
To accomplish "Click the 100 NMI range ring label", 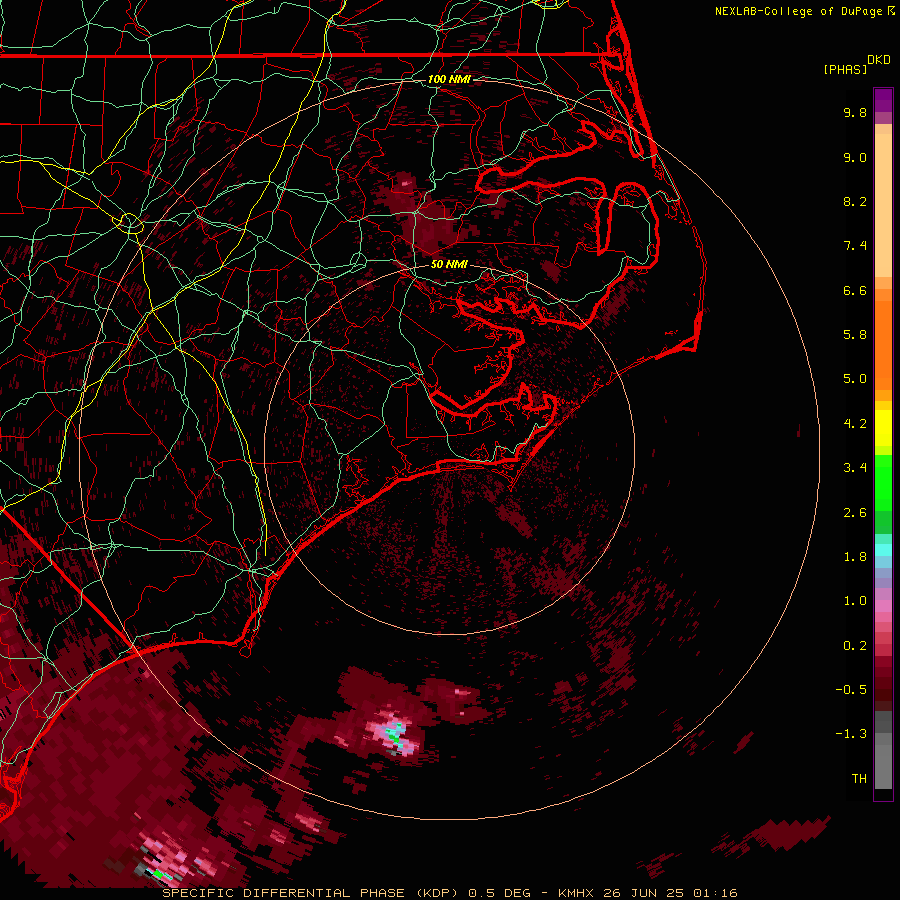I will 449,79.
